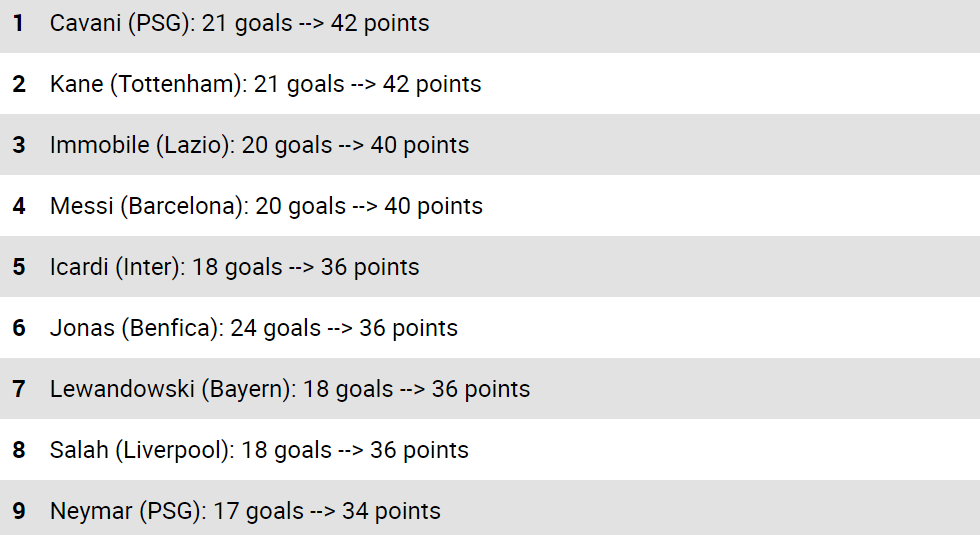Click the Neymar (PSG) row text
This screenshot has width=980, height=535.
(245, 511)
